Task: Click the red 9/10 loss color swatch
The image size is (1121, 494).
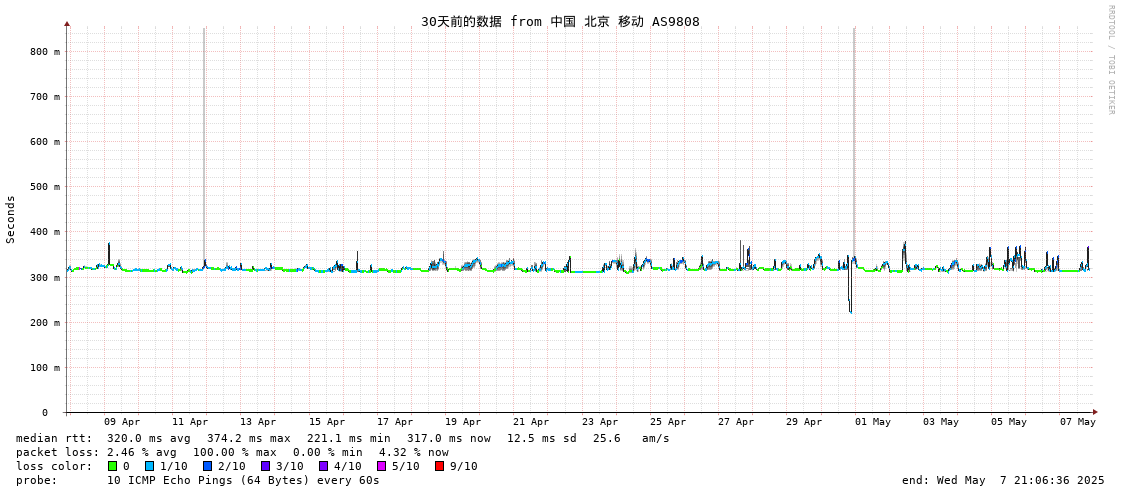Action: (x=439, y=466)
